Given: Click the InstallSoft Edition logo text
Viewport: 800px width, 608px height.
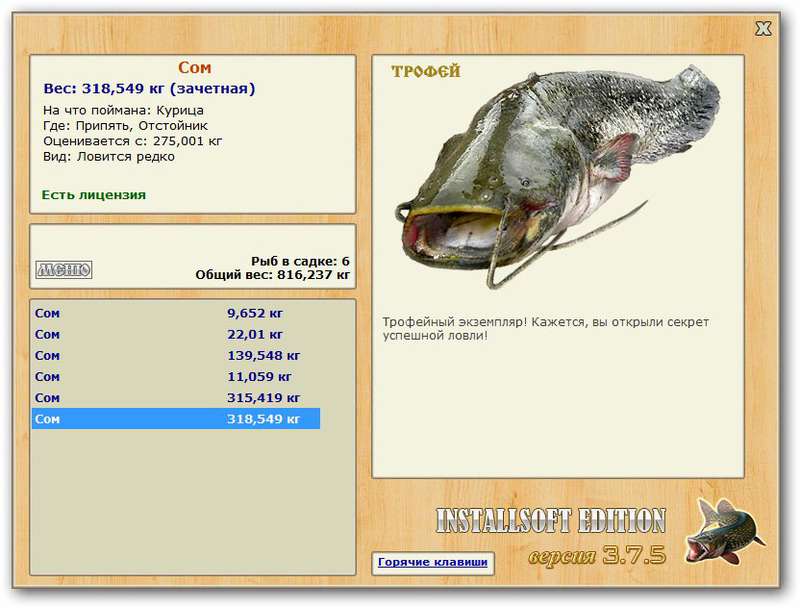Looking at the screenshot, I should tap(550, 521).
